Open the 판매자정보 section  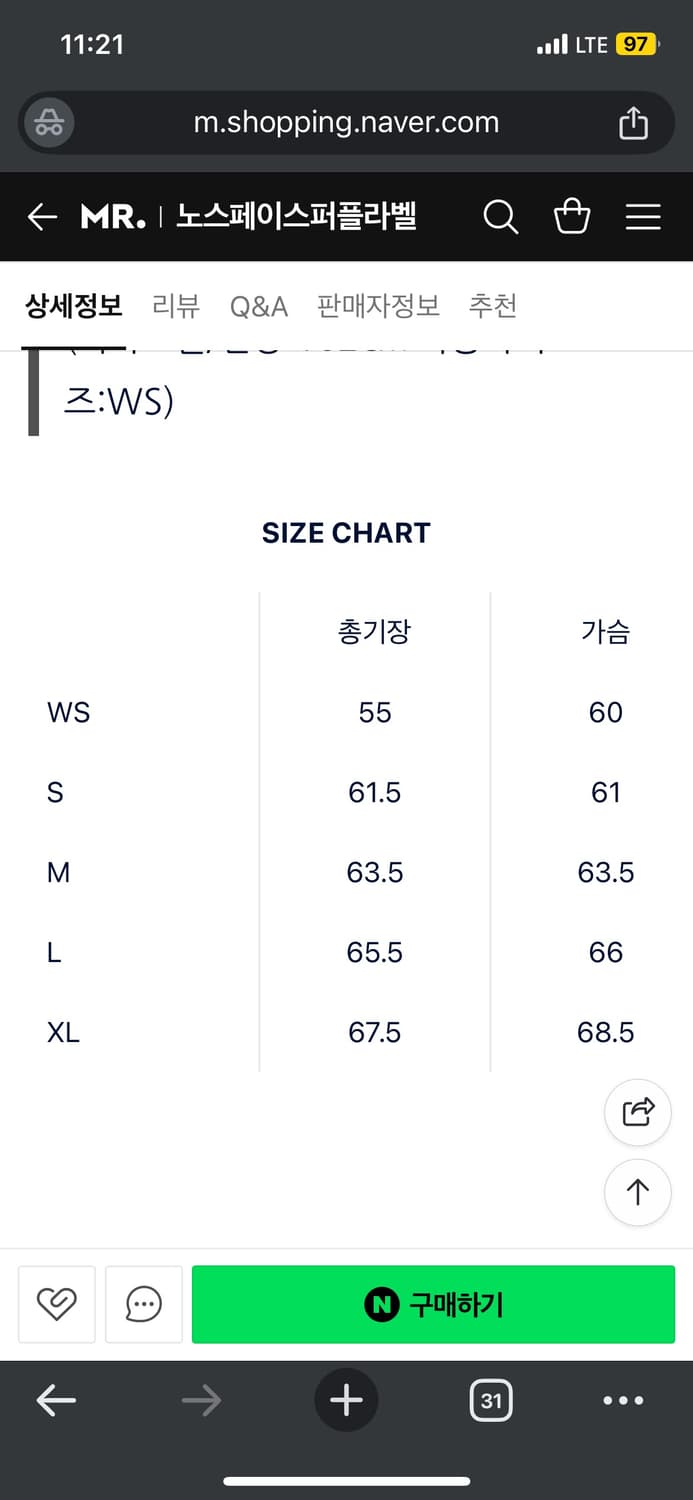(378, 306)
